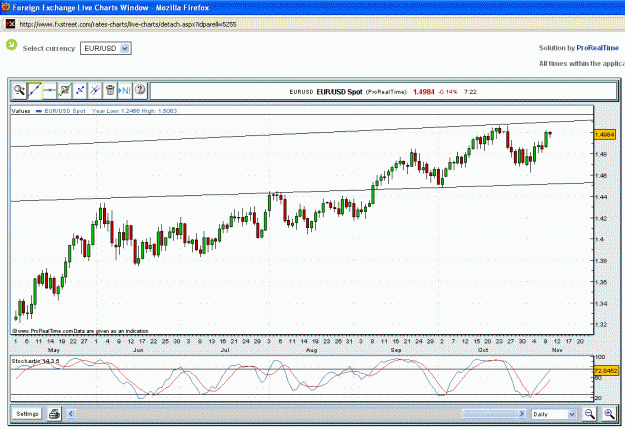Click the Firefox icon in title bar
The height and width of the screenshot is (429, 625).
click(5, 7)
